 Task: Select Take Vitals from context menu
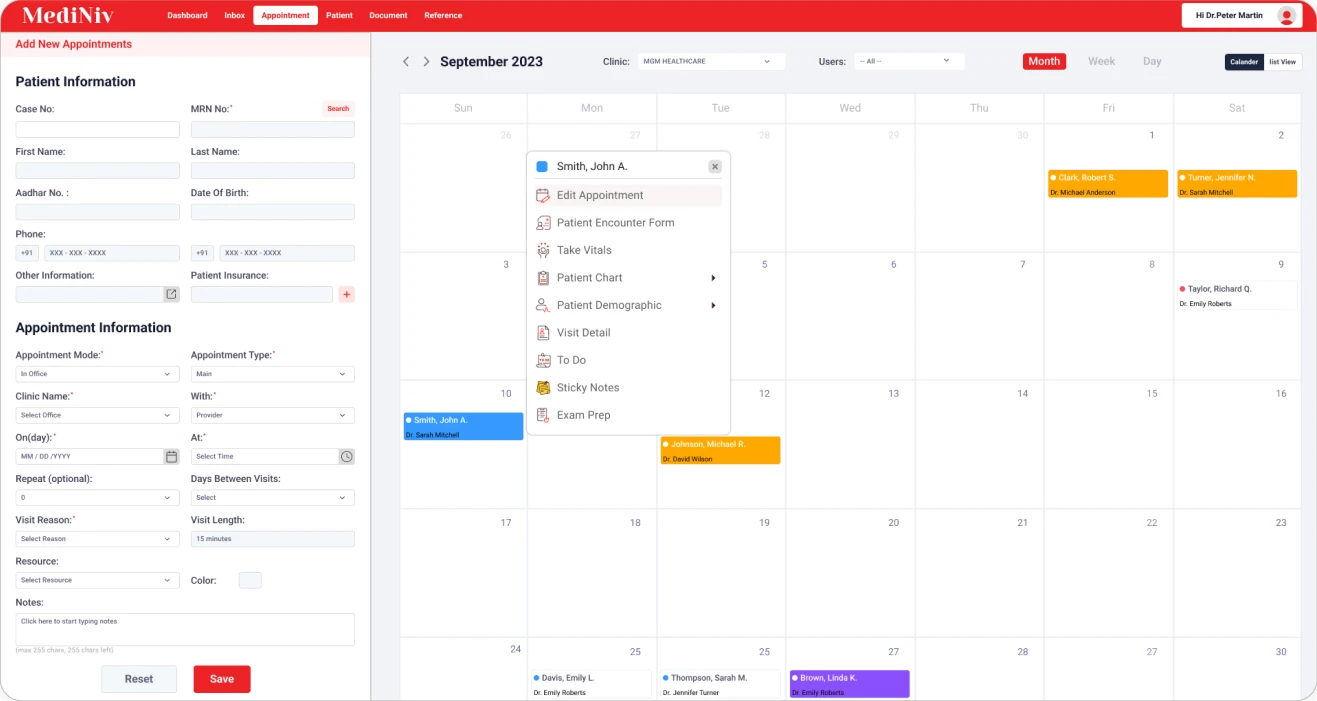click(x=584, y=251)
